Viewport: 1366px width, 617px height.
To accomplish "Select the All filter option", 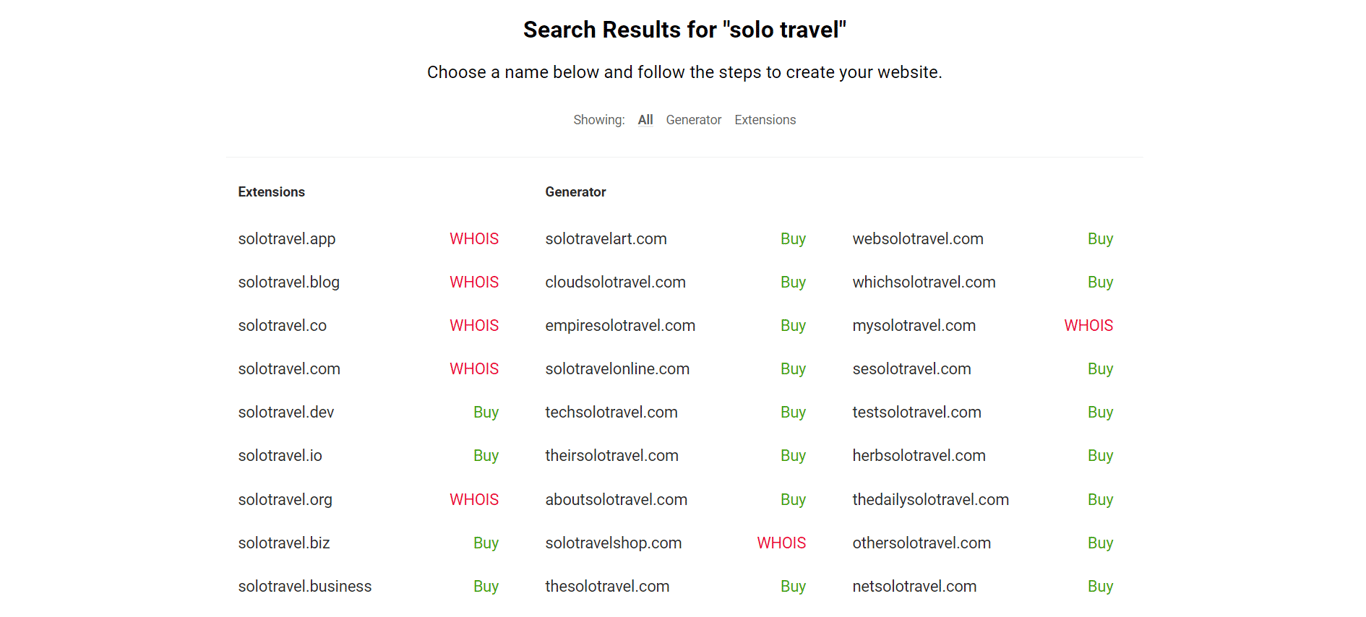I will [645, 119].
